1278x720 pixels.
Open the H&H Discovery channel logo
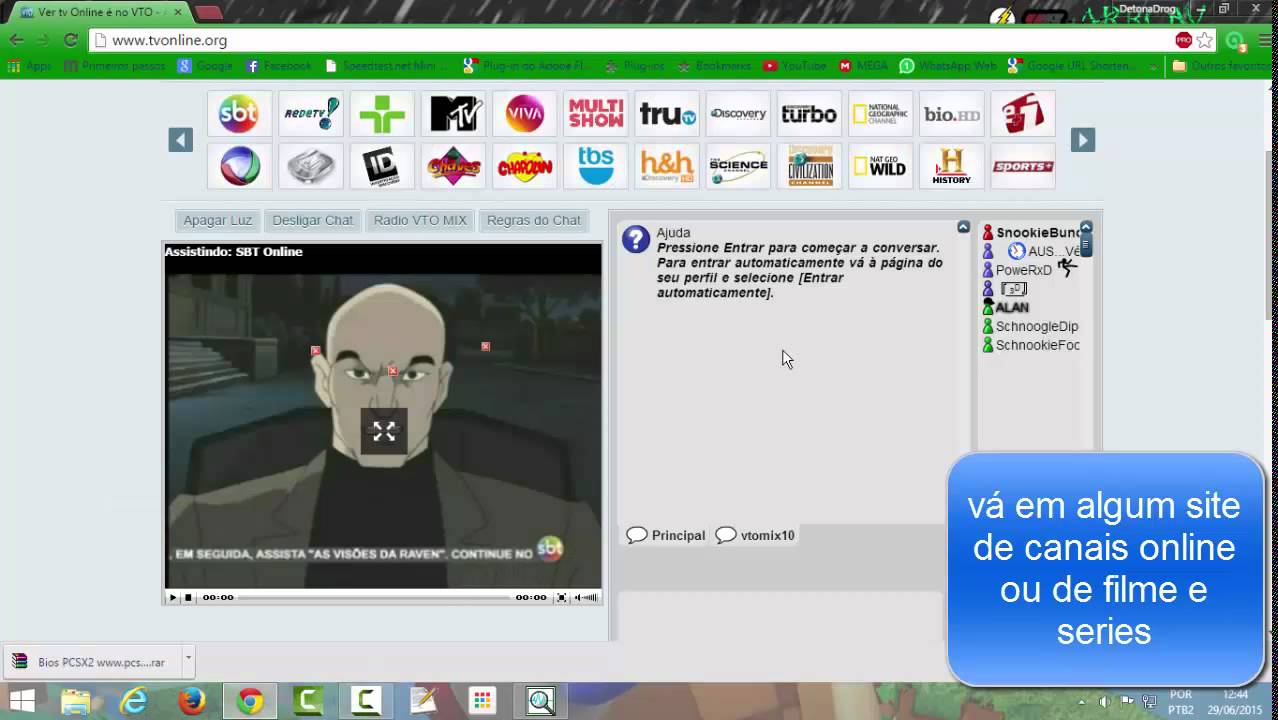(667, 166)
